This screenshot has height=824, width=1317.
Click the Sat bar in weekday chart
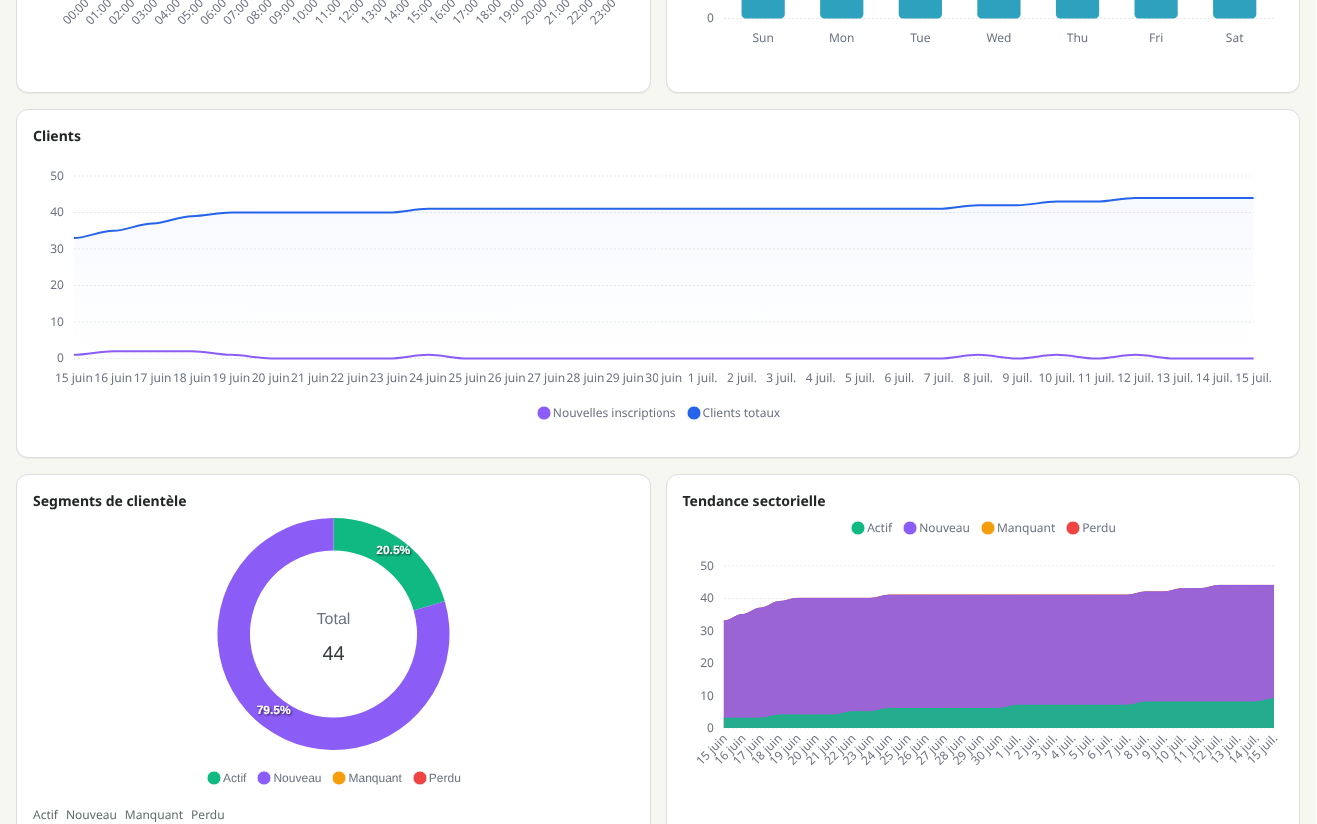click(x=1235, y=8)
